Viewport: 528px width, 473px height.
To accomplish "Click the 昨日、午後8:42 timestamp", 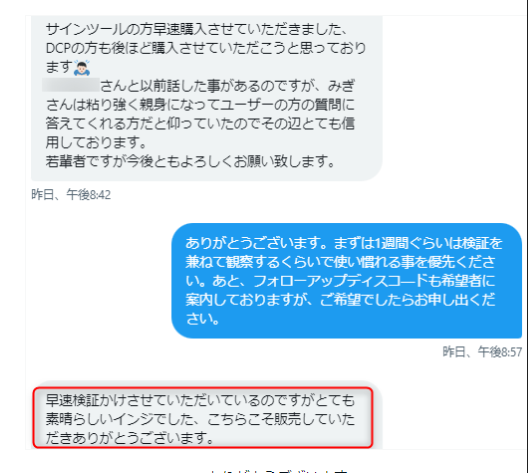I will (71, 195).
